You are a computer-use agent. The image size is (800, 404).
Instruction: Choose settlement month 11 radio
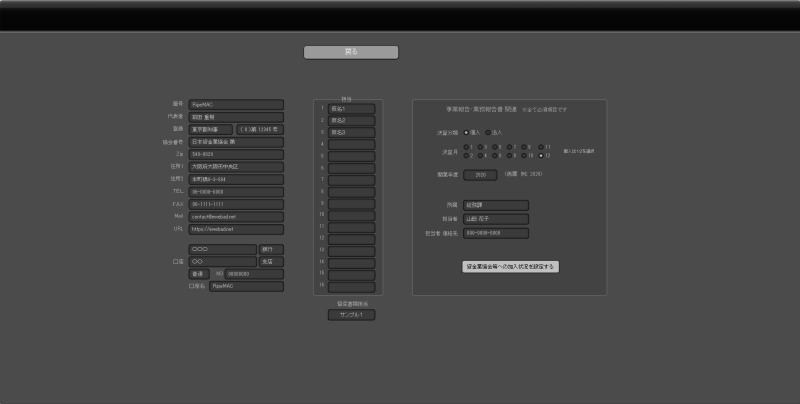(x=541, y=147)
